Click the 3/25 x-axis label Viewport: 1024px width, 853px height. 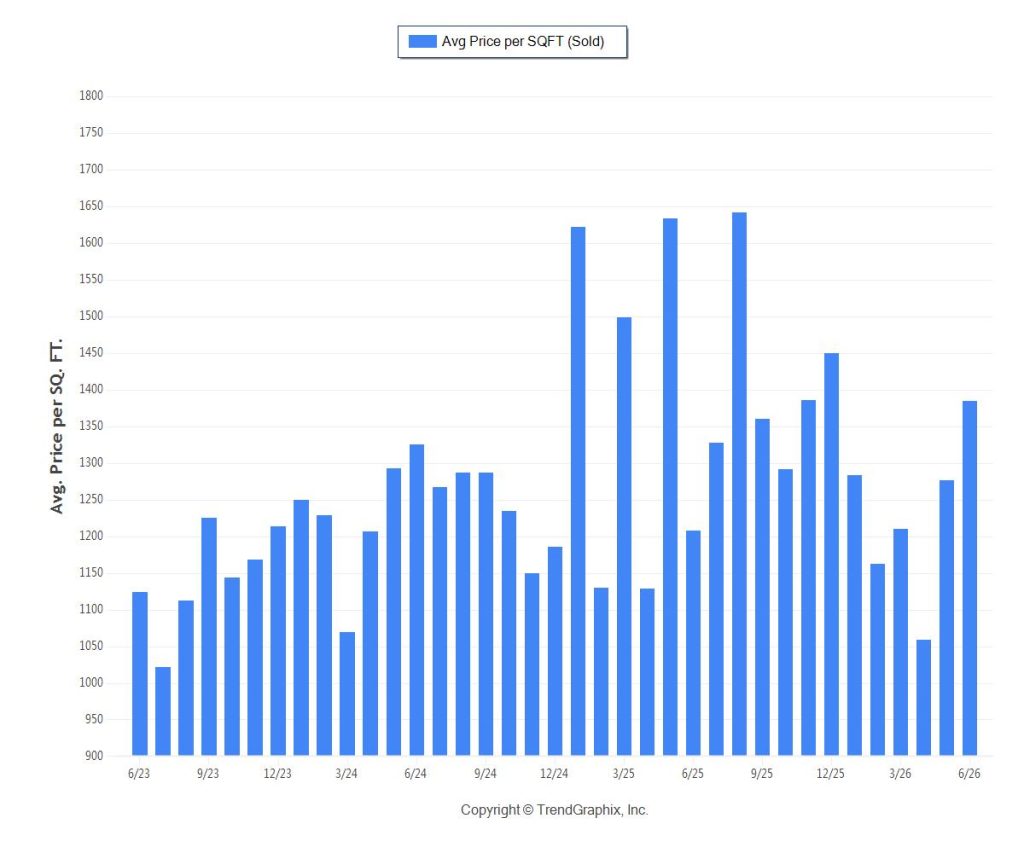pos(624,774)
